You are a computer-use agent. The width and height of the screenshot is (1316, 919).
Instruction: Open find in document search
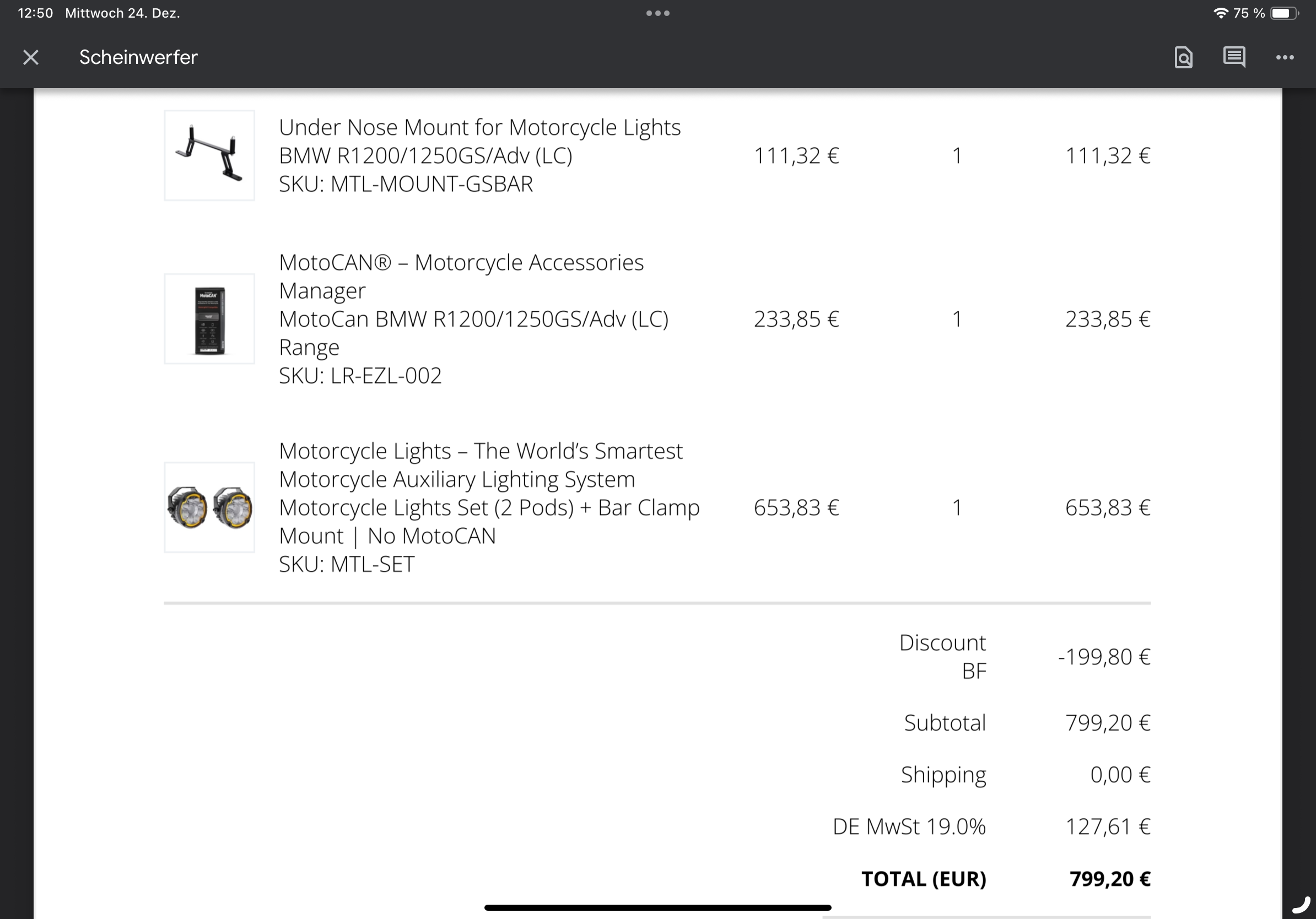(1183, 57)
